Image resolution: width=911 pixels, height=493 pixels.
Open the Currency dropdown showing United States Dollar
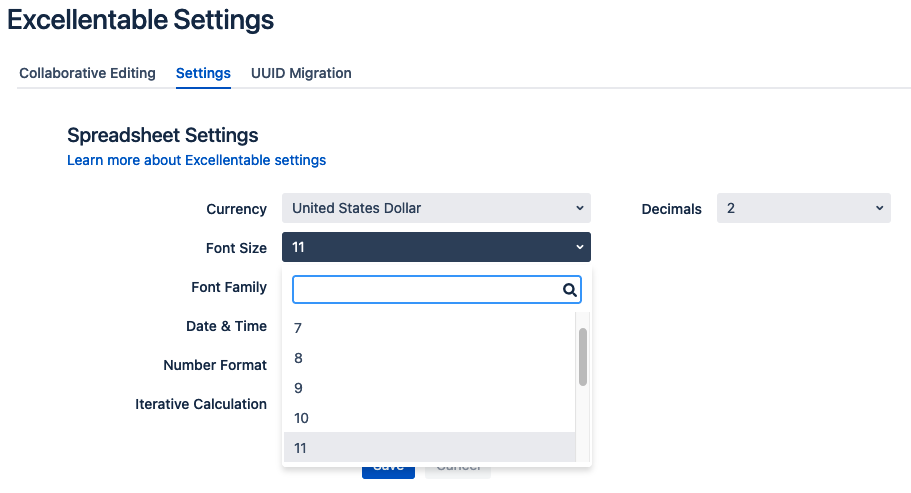point(436,208)
